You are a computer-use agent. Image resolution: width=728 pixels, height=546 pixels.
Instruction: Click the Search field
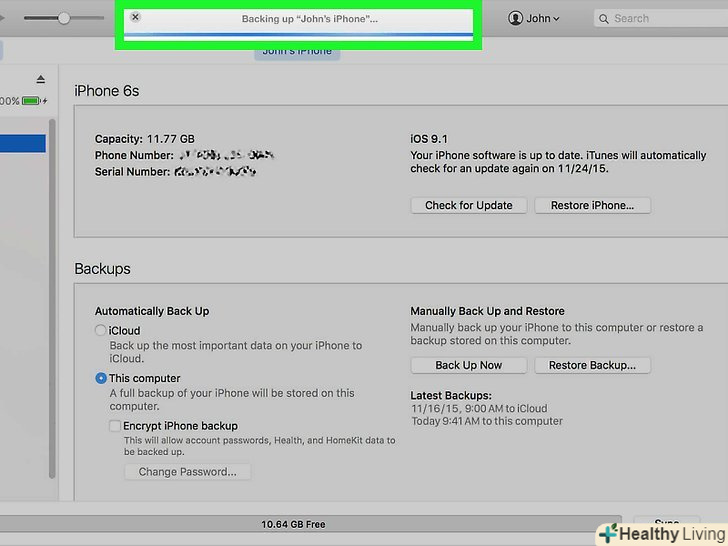coord(662,19)
